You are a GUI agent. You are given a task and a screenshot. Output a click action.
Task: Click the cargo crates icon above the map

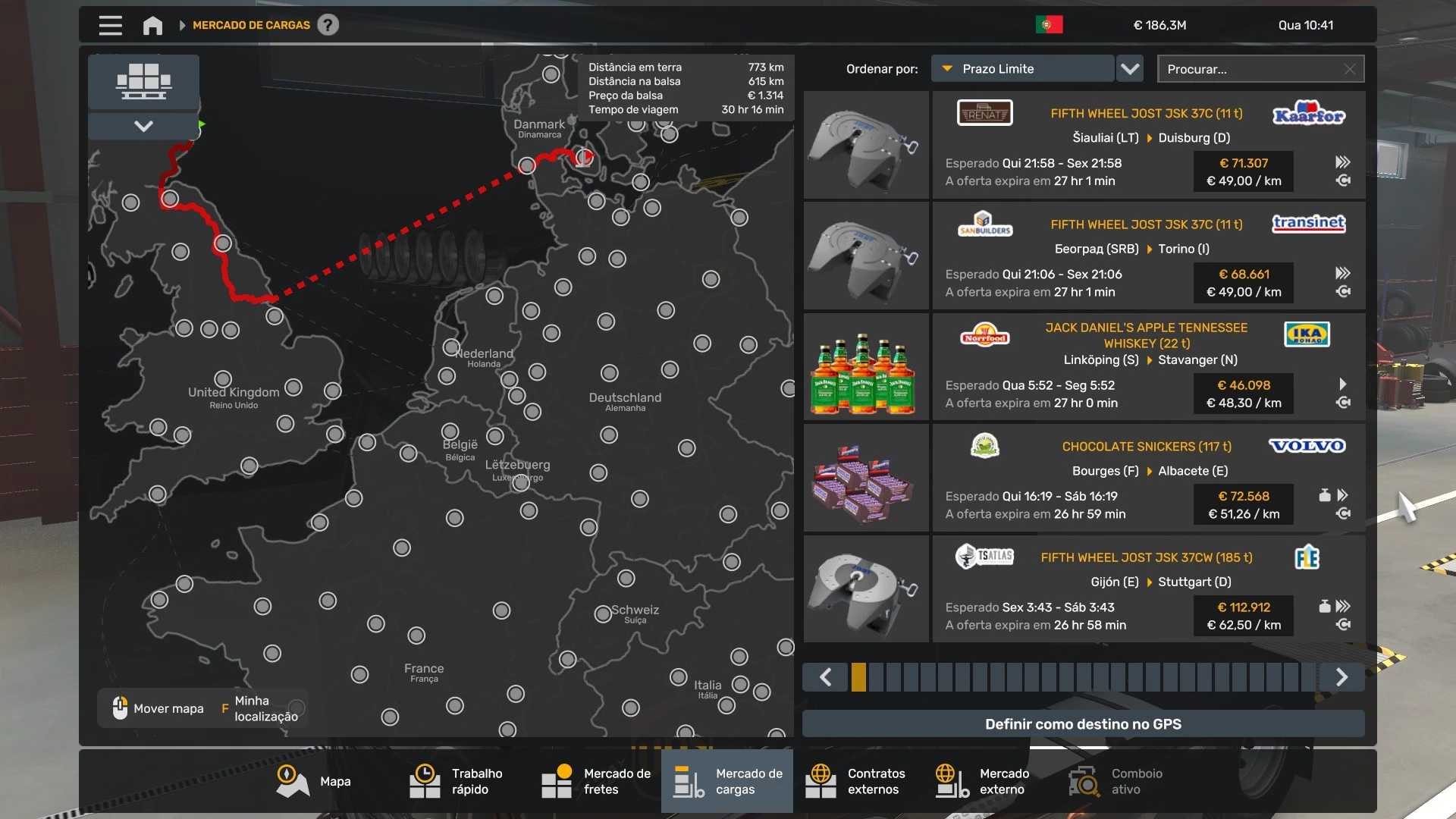143,81
